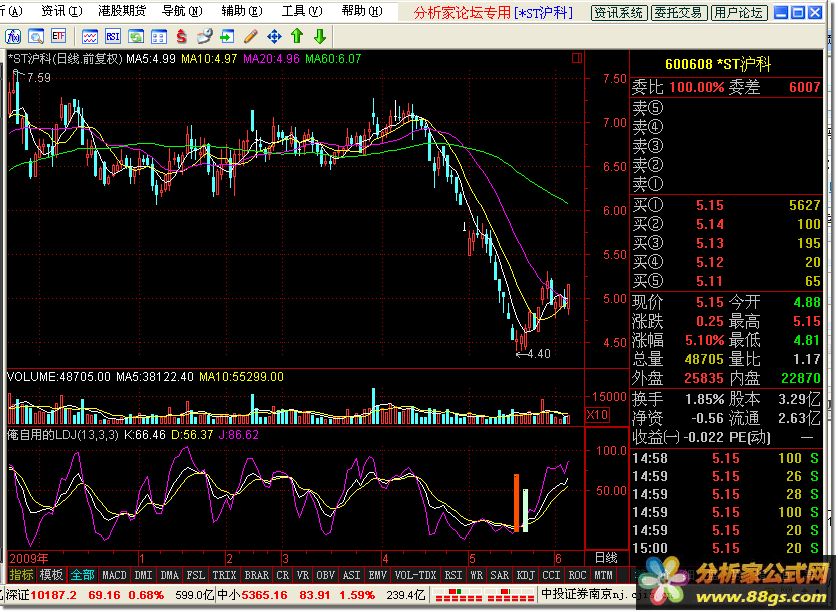
Task: Click the wavy-lines chart indicator icon
Action: point(90,36)
